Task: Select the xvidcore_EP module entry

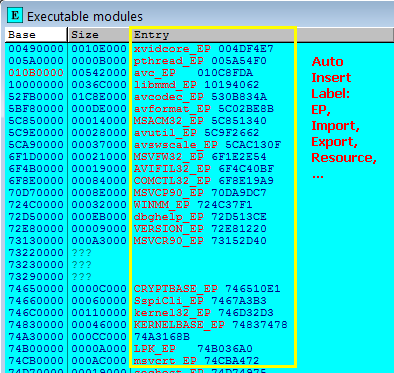Action: [x=204, y=49]
